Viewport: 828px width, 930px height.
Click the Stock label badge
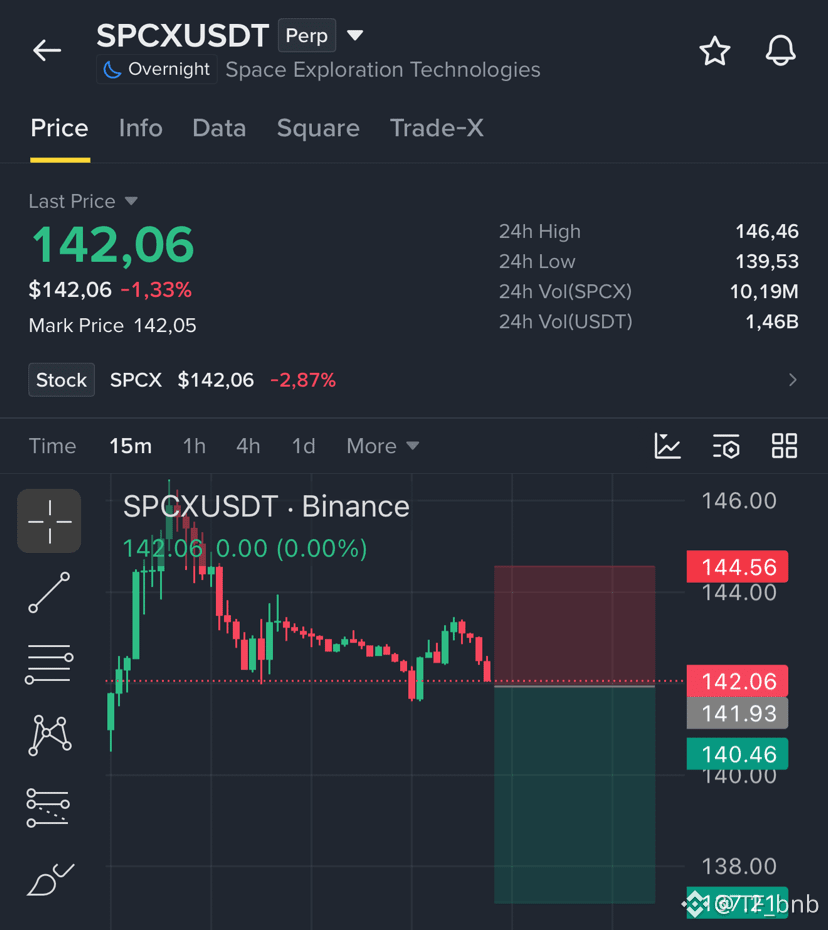(62, 380)
